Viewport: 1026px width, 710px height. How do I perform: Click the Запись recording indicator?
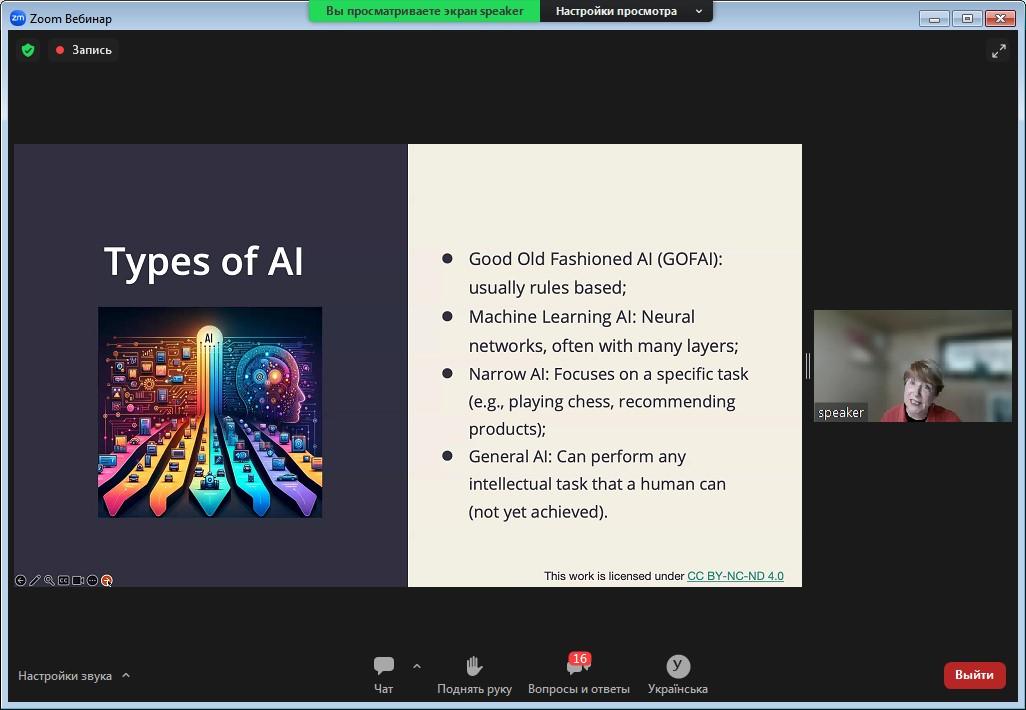pyautogui.click(x=84, y=50)
